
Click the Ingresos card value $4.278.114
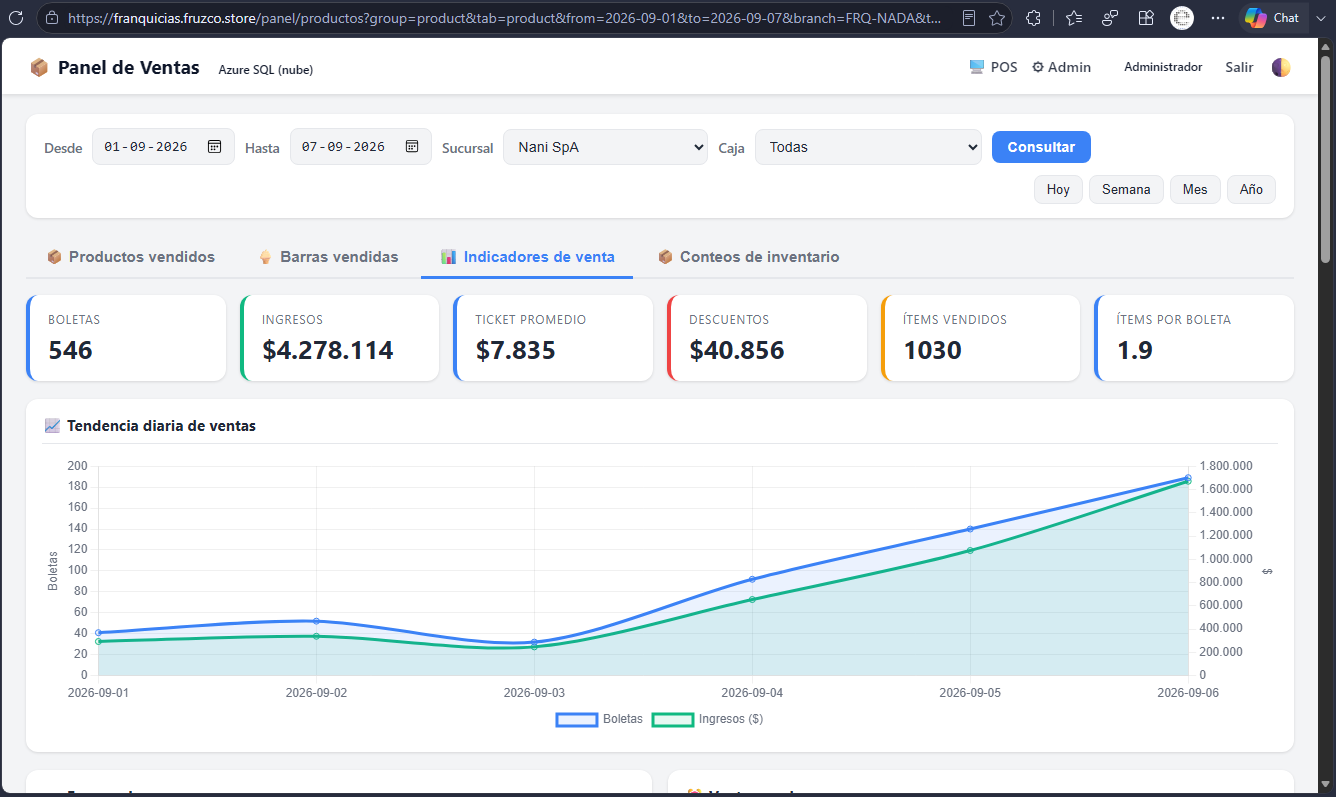[327, 350]
